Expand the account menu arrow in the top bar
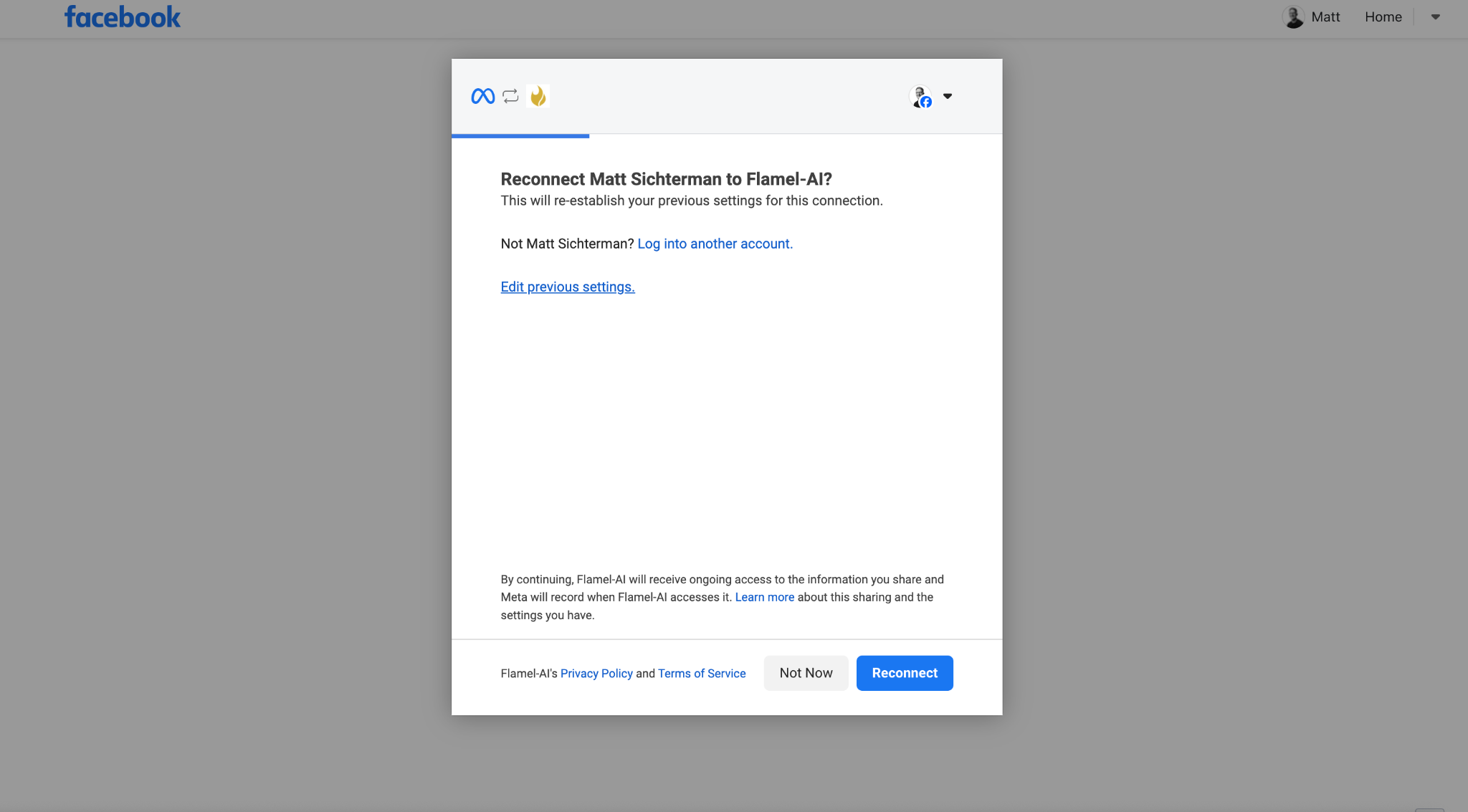 (1435, 17)
